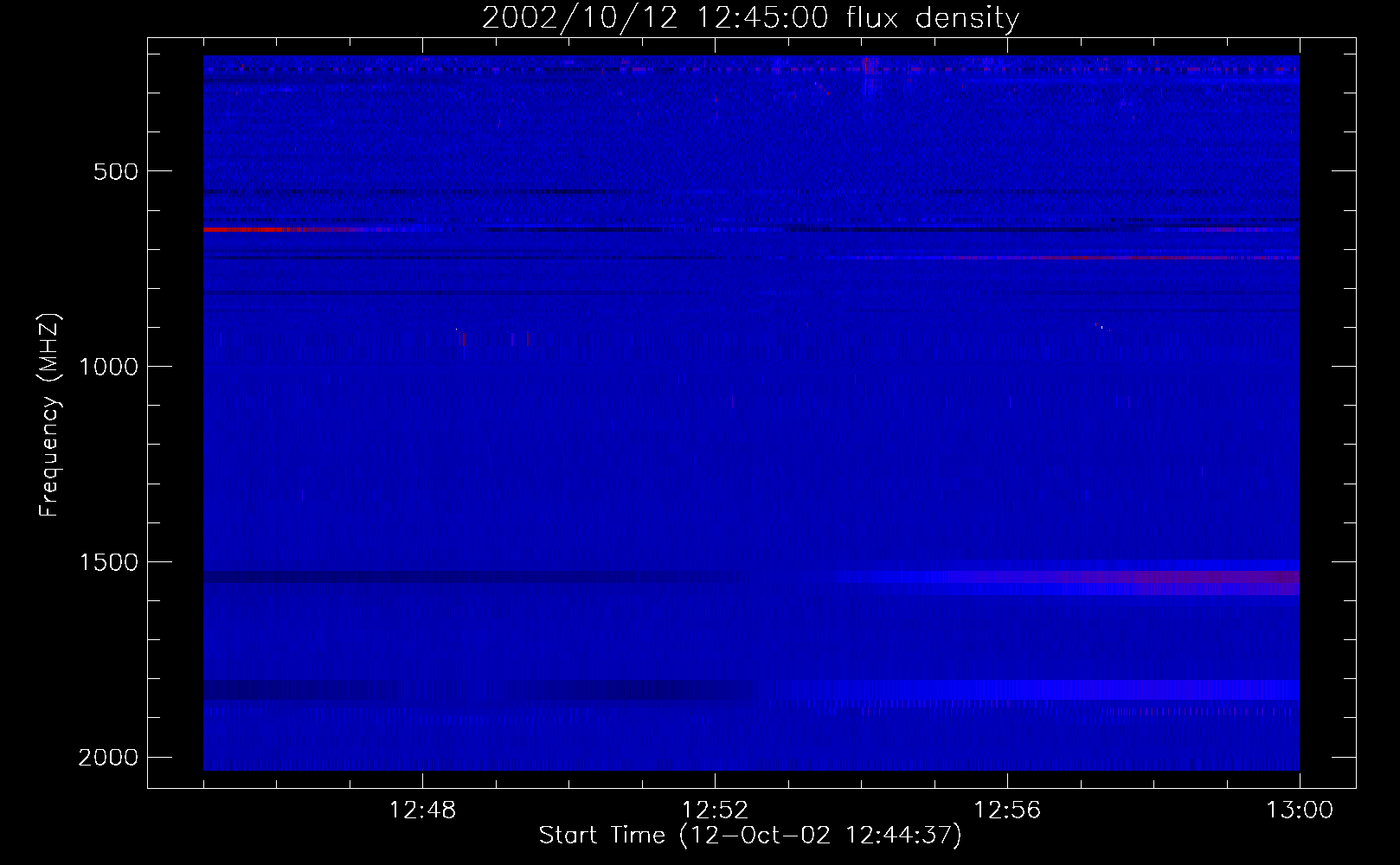Click the 'Frequency (MHZ)' axis title
Image resolution: width=1400 pixels, height=865 pixels.
tap(49, 415)
